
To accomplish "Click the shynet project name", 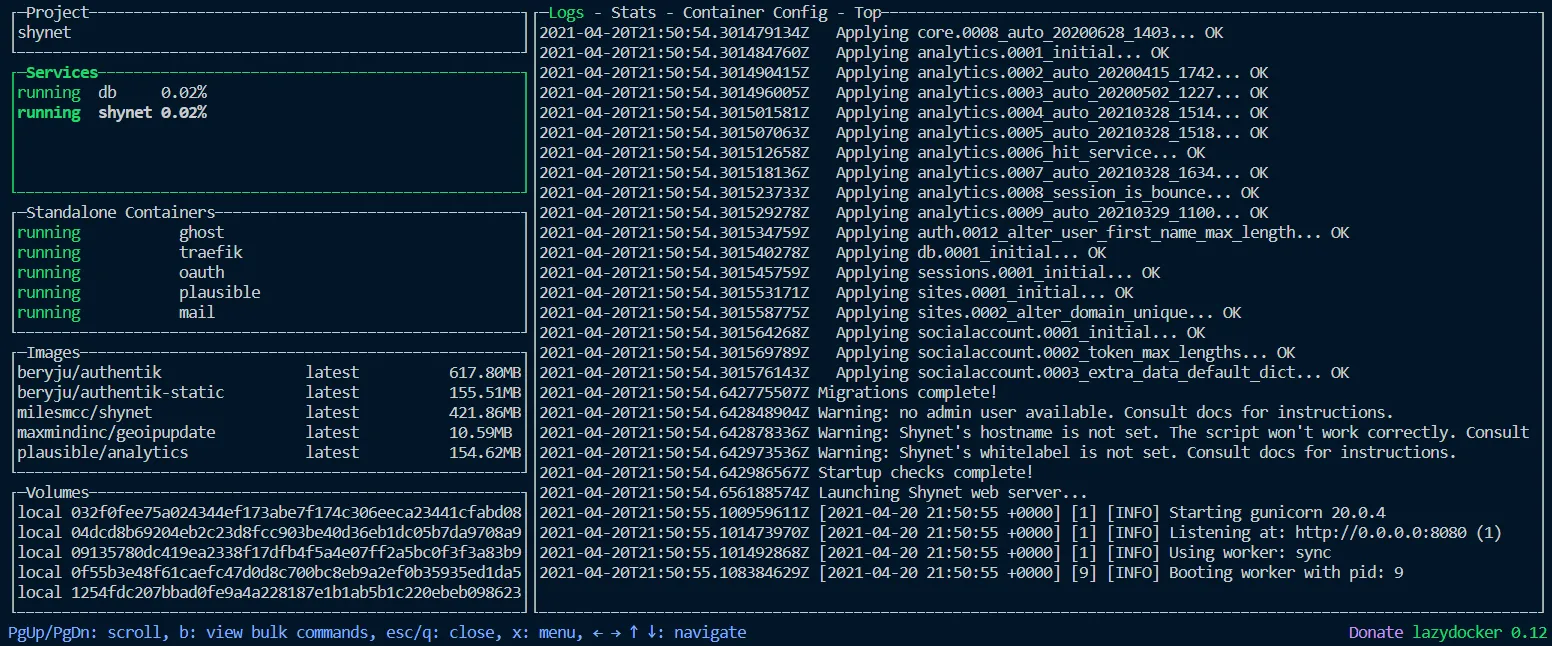I will (x=44, y=32).
